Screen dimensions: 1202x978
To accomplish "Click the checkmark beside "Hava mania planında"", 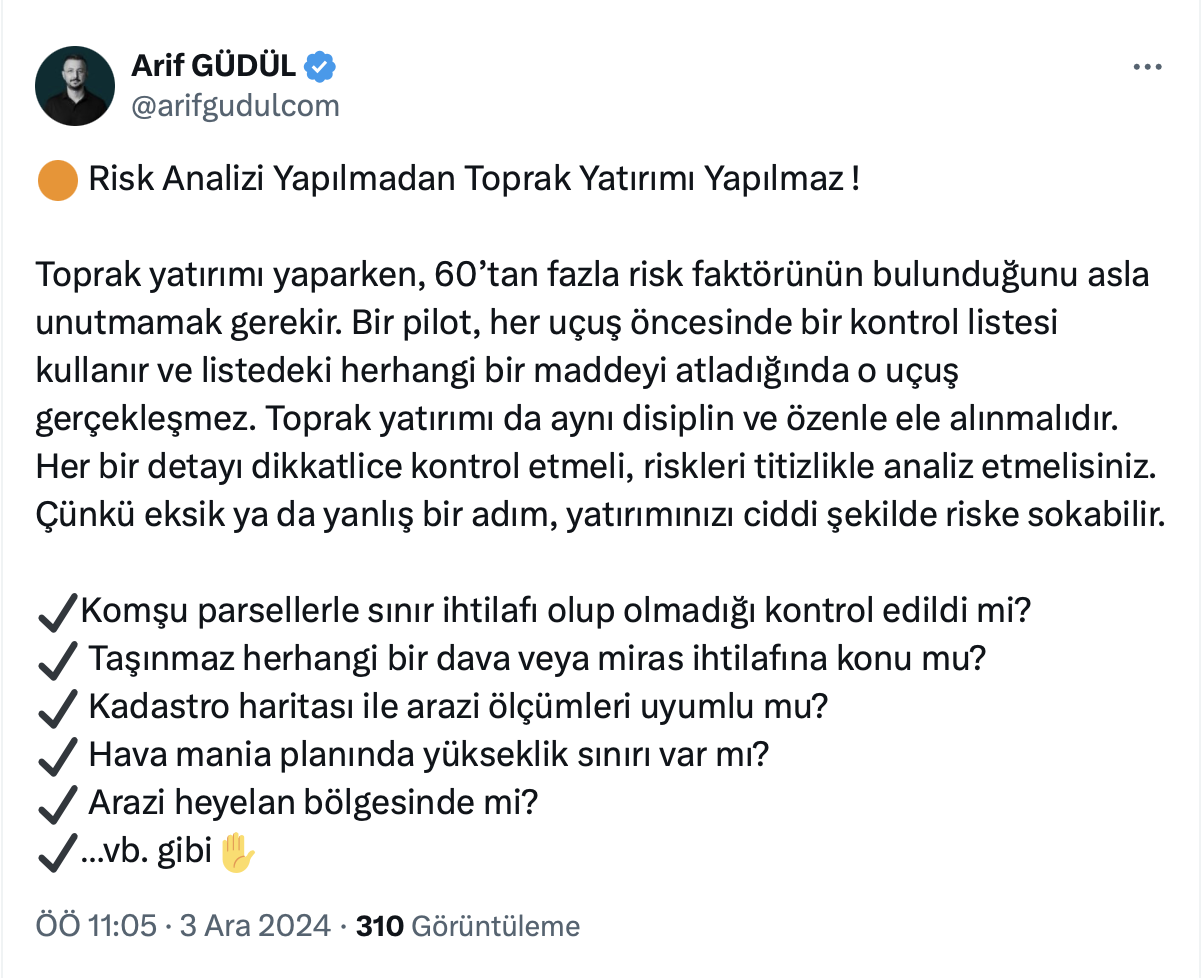I will (x=56, y=756).
